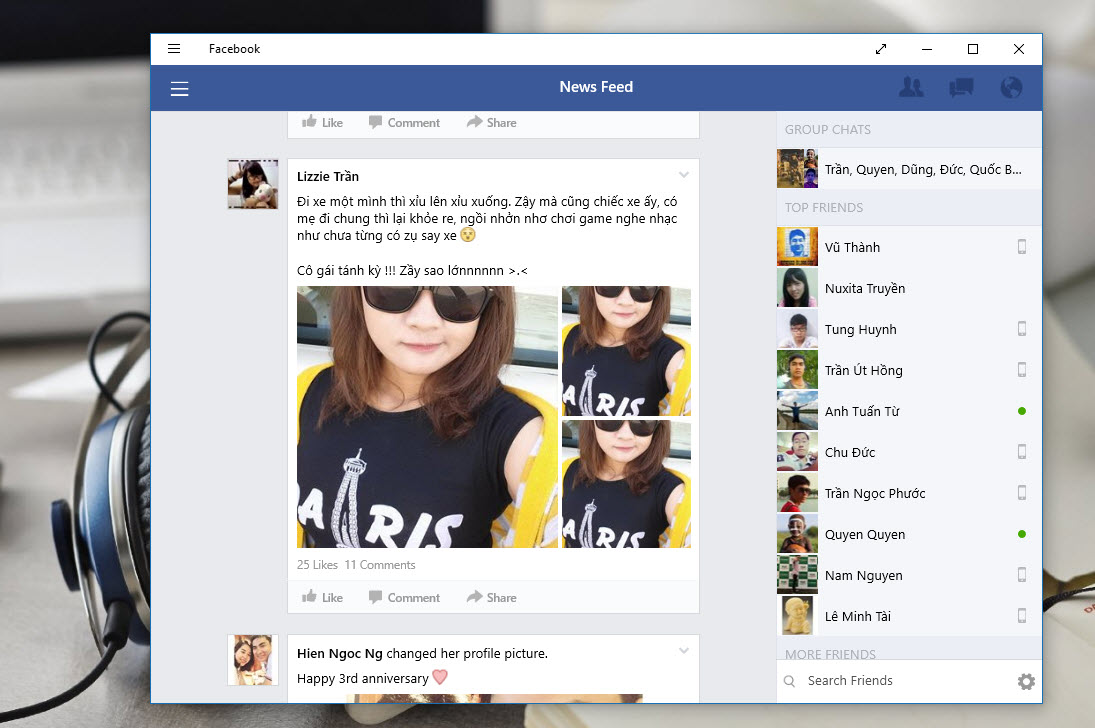Image resolution: width=1095 pixels, height=728 pixels.
Task: Click the search magnifier icon in sidebar
Action: point(790,681)
